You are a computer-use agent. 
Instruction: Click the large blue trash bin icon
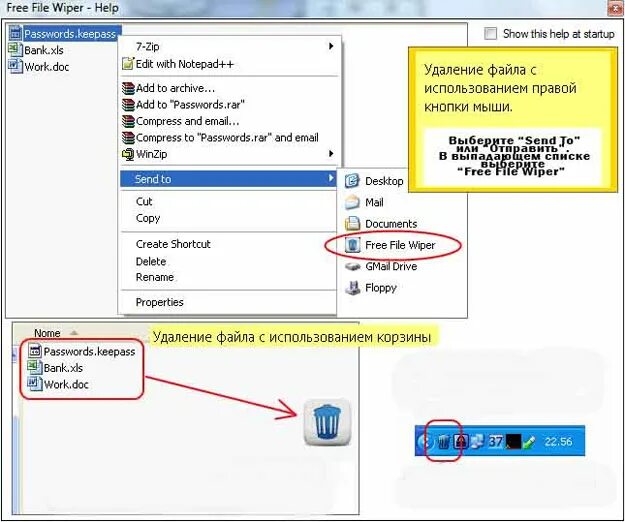(327, 422)
